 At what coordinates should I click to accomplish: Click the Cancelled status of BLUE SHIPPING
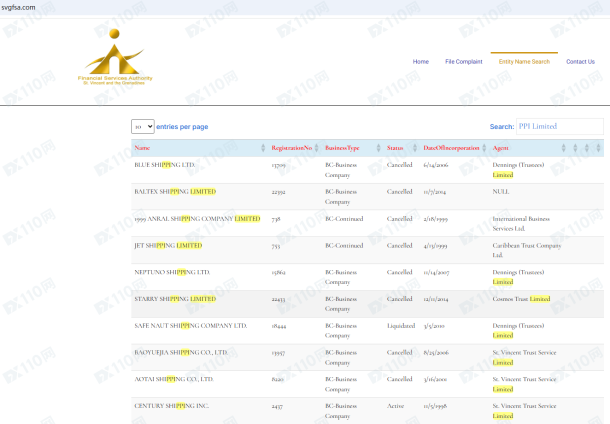(x=400, y=165)
